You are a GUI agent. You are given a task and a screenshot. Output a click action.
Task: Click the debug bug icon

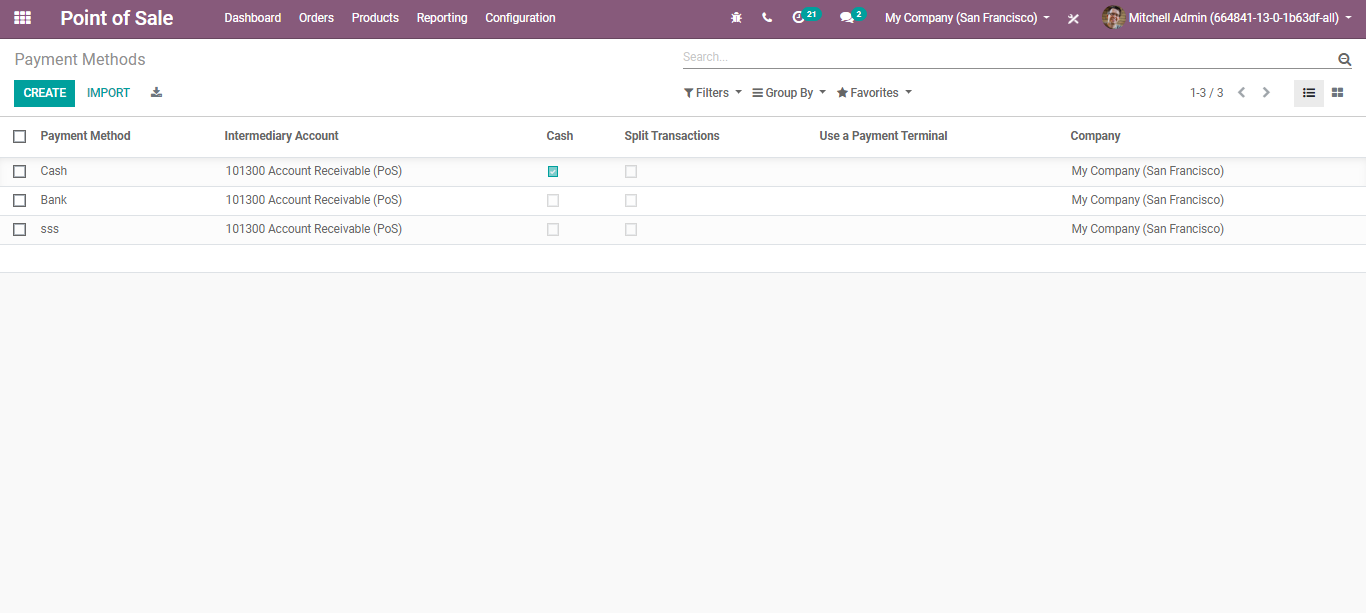(737, 18)
